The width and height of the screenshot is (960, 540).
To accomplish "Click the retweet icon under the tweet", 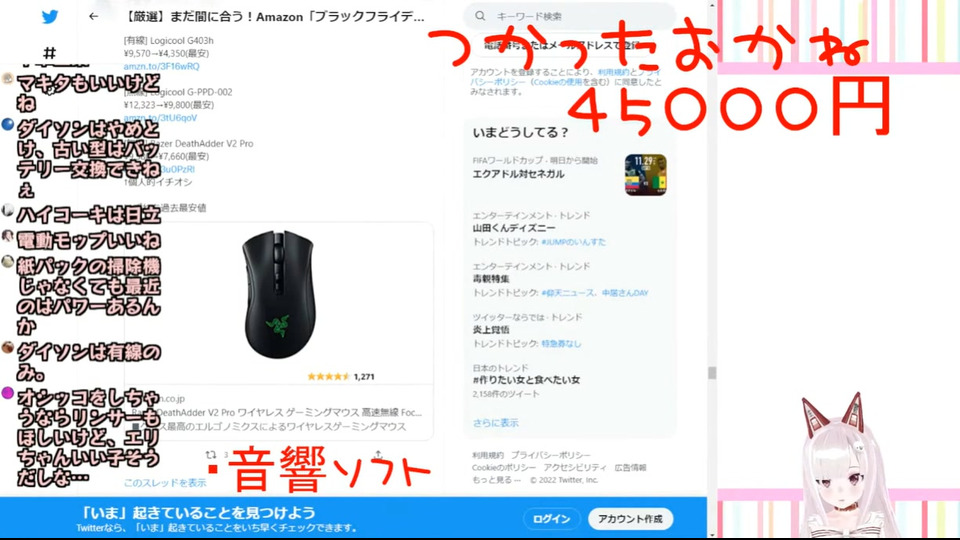I will click(x=211, y=455).
